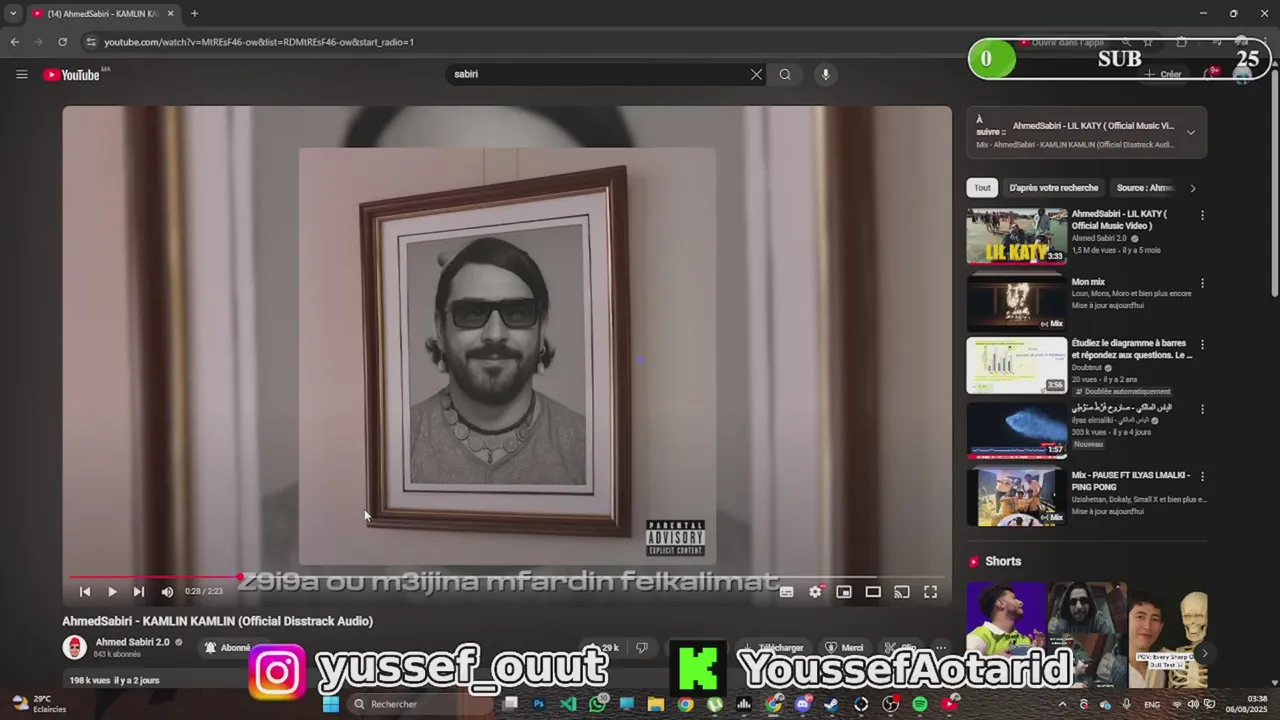Open Discord from the taskbar
1280x720 pixels.
click(x=803, y=704)
